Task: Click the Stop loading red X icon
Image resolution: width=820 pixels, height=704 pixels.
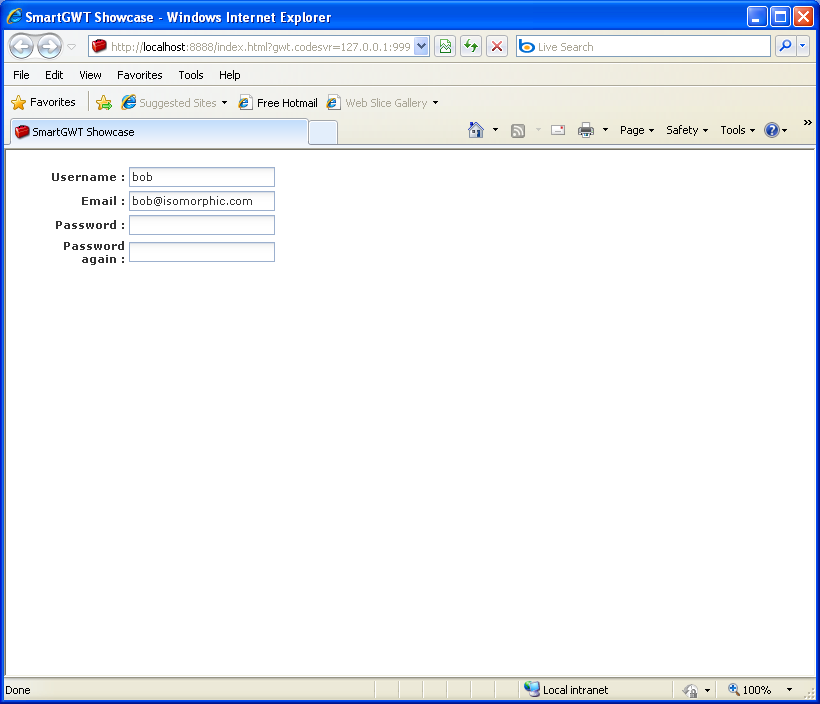Action: [497, 47]
